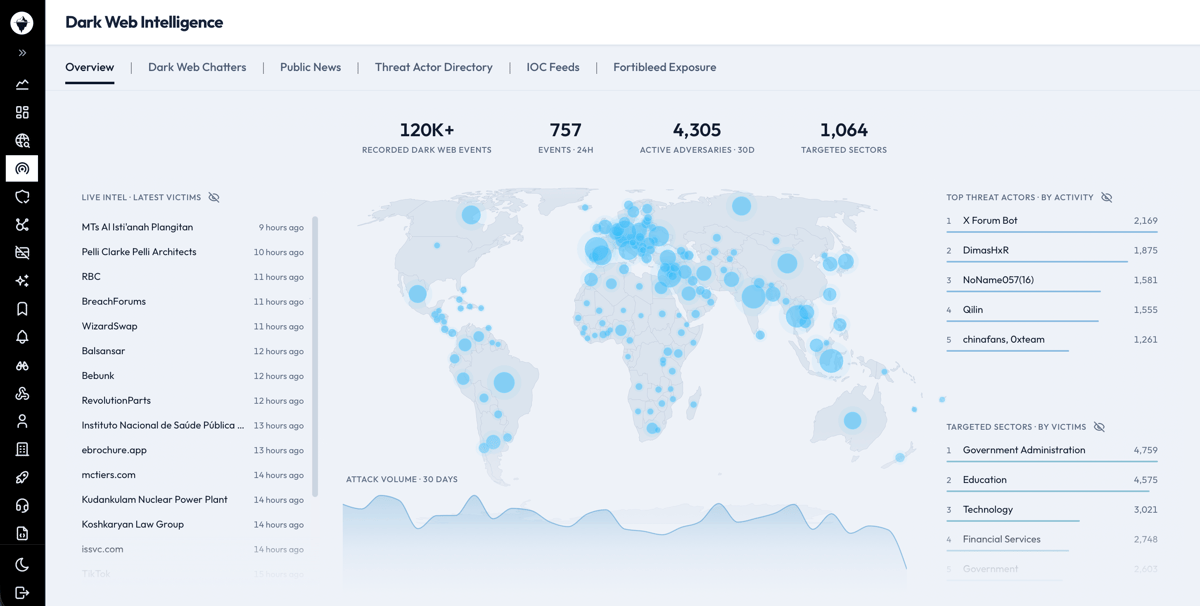Open the sparkles AI sidebar icon
This screenshot has height=606, width=1200.
pyautogui.click(x=22, y=281)
